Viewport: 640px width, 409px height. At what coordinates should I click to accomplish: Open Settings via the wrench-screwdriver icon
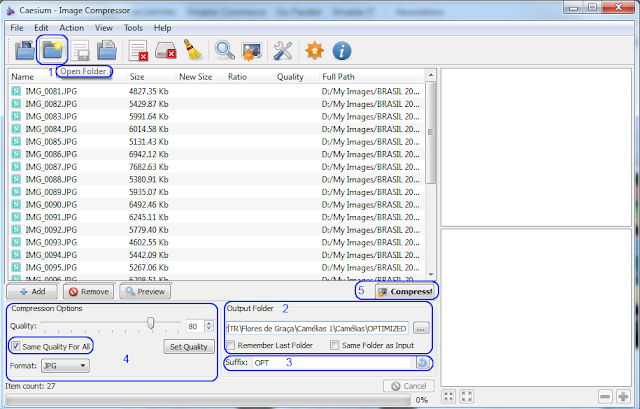pos(282,51)
